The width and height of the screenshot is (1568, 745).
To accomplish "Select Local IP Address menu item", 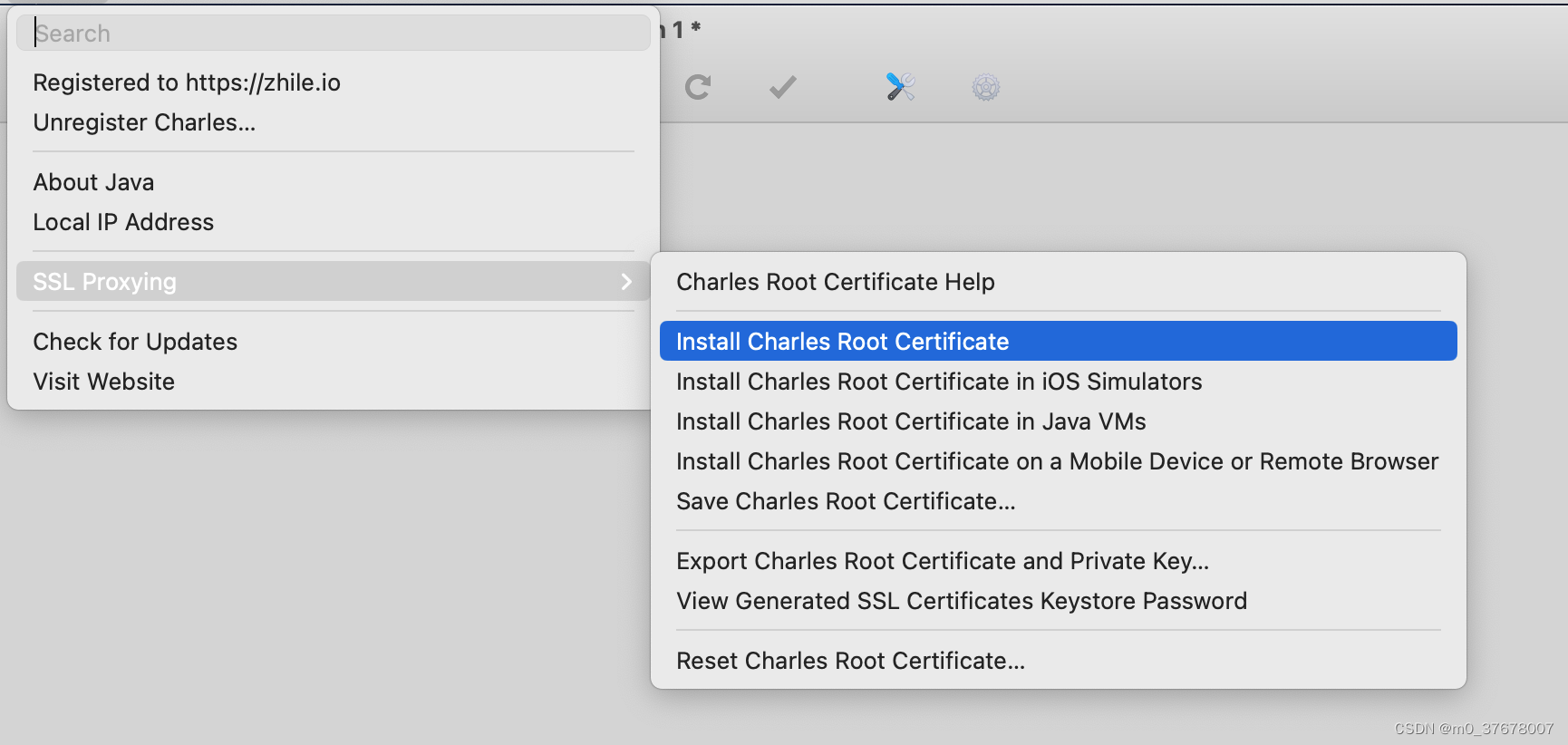I will click(x=334, y=222).
